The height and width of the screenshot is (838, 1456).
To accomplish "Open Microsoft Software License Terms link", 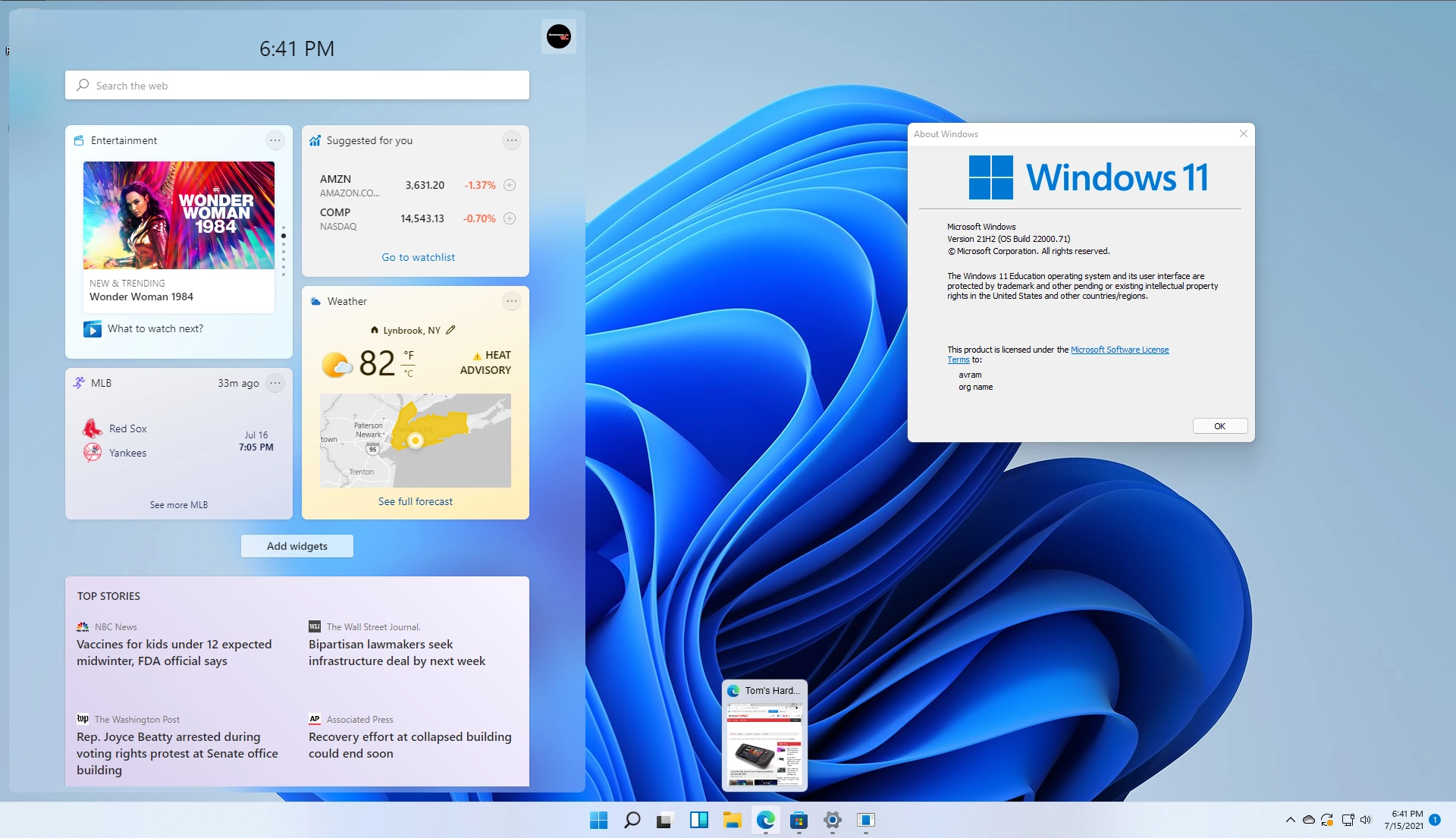I will (1119, 350).
